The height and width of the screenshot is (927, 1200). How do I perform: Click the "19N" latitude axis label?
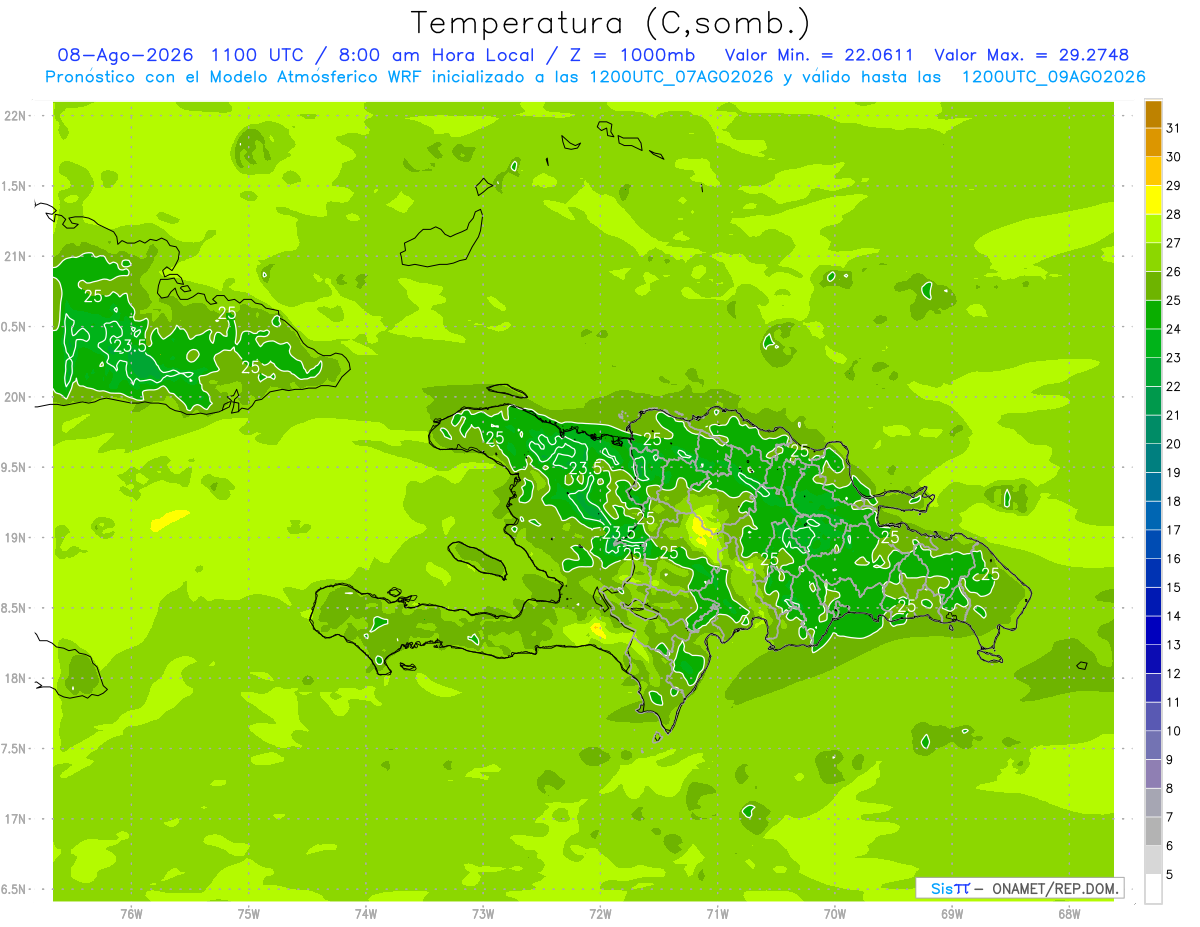(x=16, y=538)
